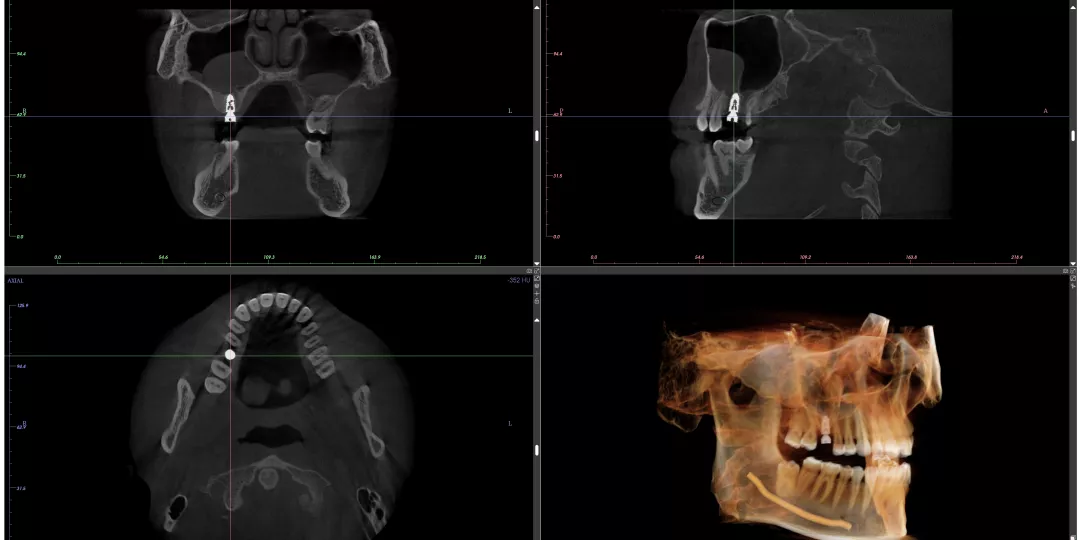Click the 126.9 value on axial vertical ruler
Screen dimensions: 1080x540
point(22,305)
